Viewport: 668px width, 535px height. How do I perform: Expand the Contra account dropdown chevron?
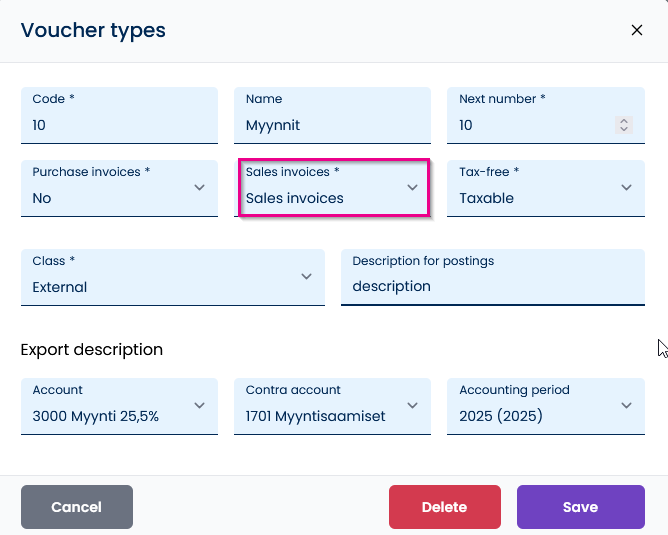tap(412, 405)
